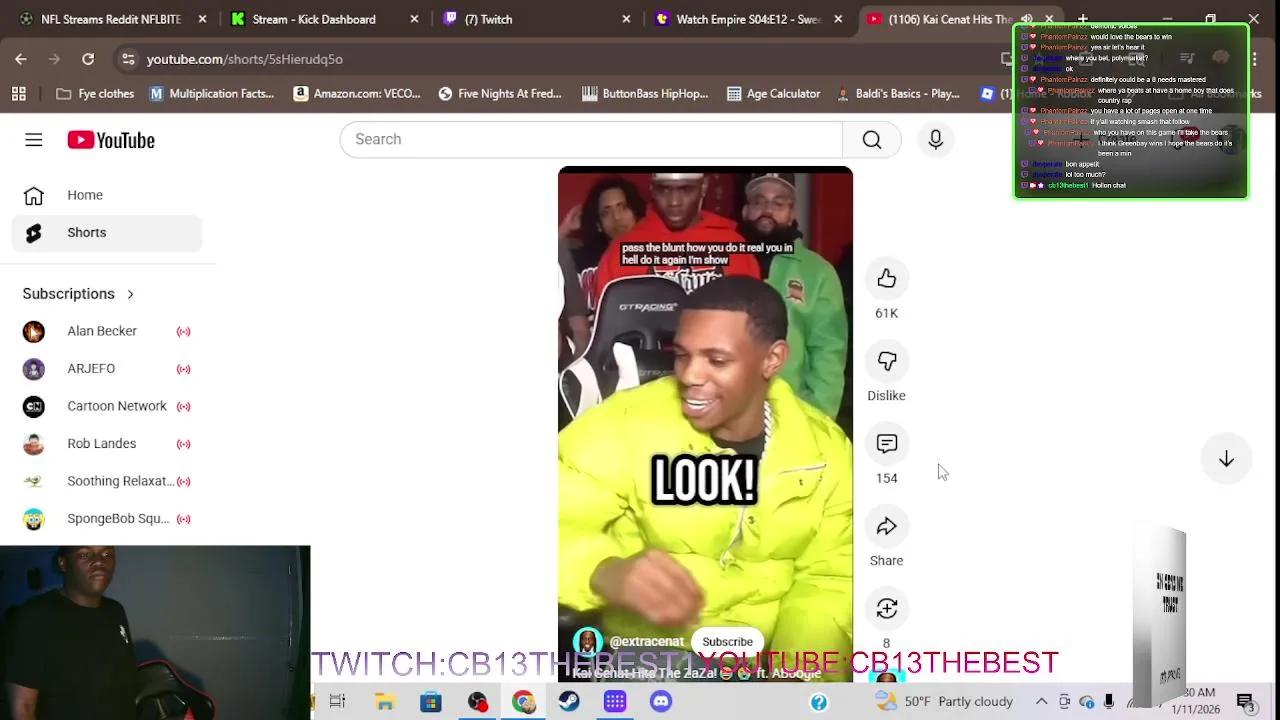Open Multiplication Facts bookmark
The image size is (1280, 720).
[x=211, y=94]
